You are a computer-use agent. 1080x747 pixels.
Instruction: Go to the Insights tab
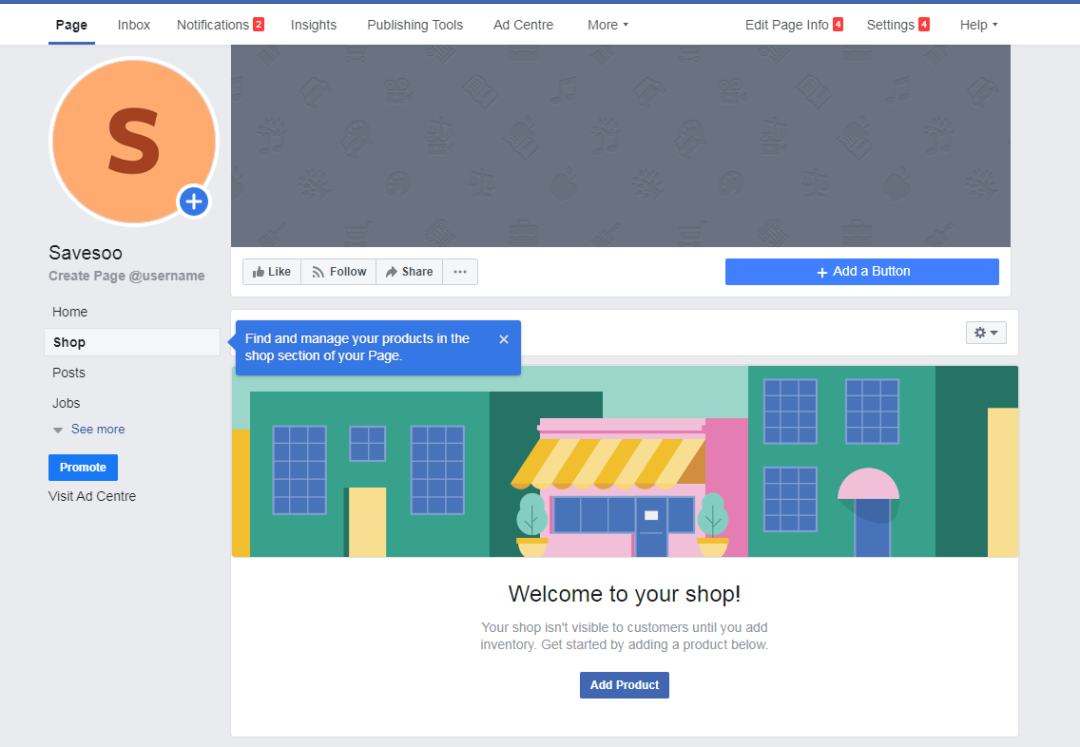(313, 25)
